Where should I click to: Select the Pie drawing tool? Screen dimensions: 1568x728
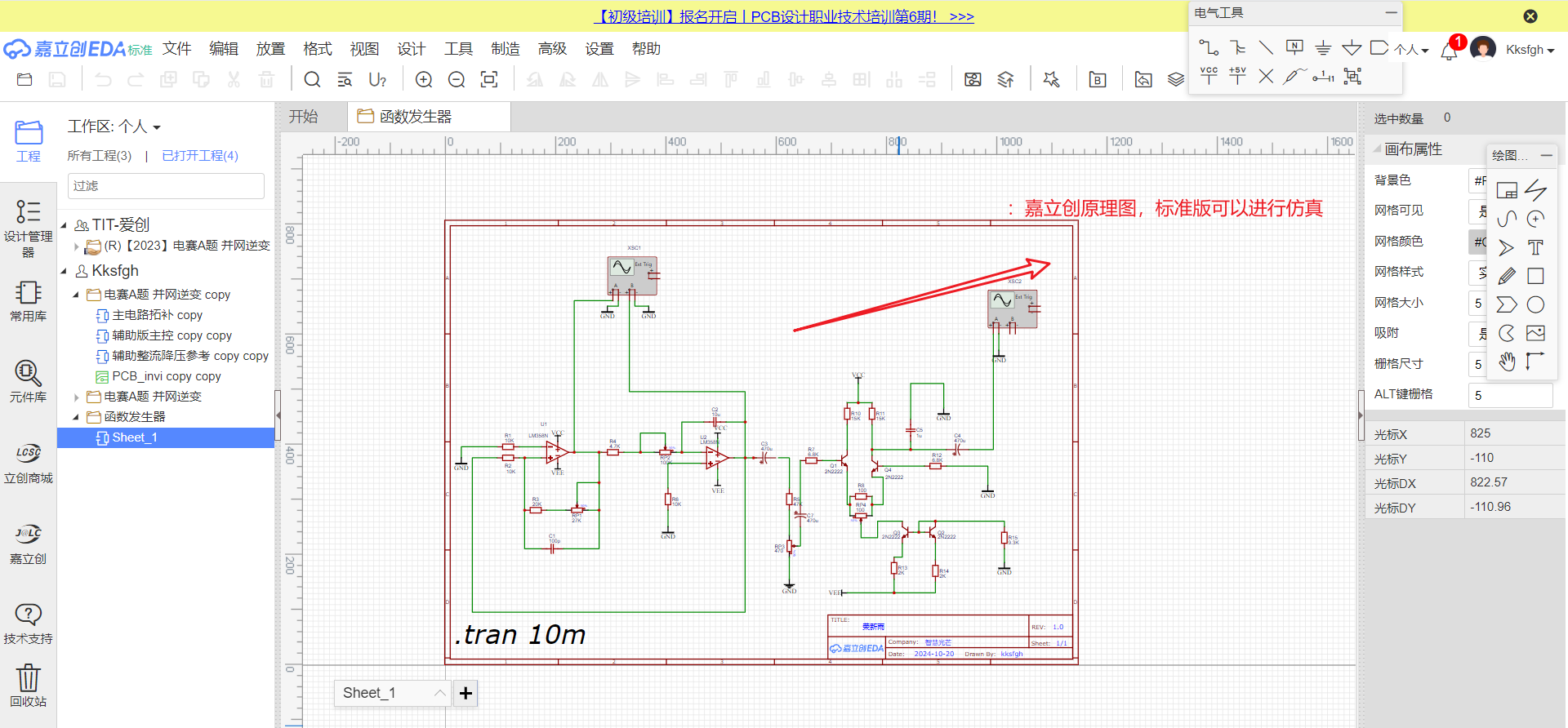tap(1507, 333)
